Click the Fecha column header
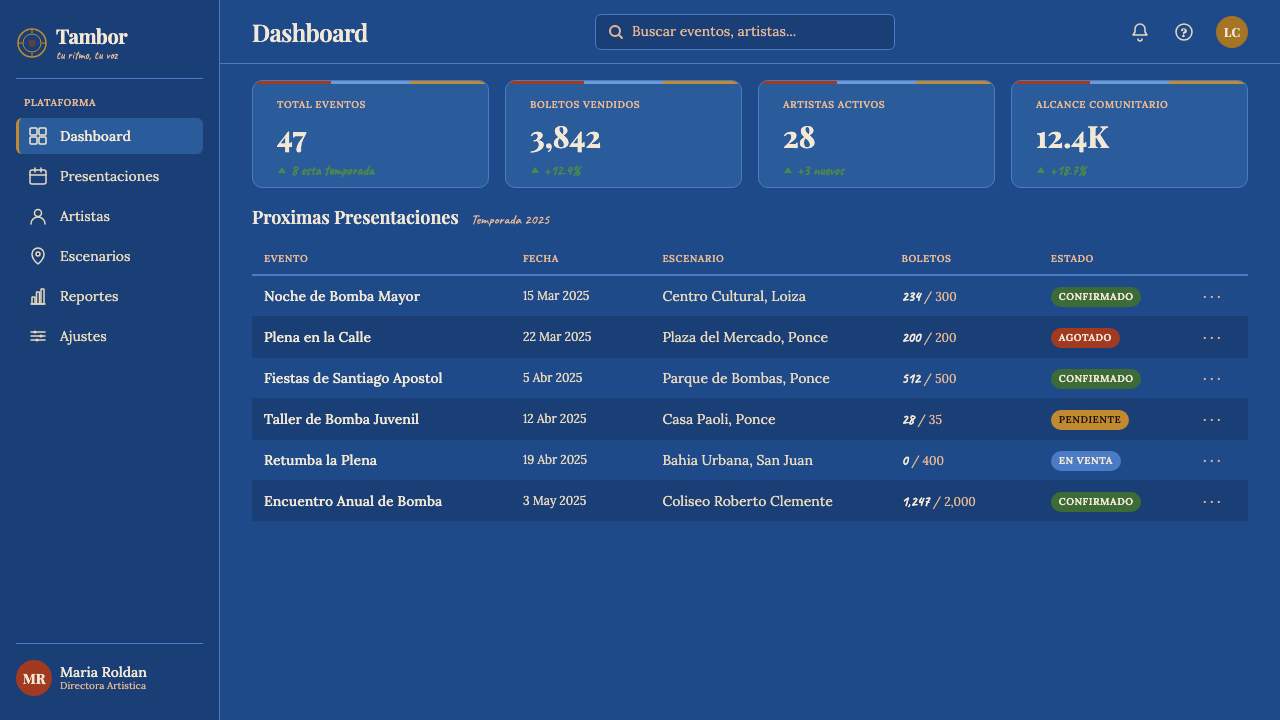Viewport: 1280px width, 720px height. pos(541,259)
